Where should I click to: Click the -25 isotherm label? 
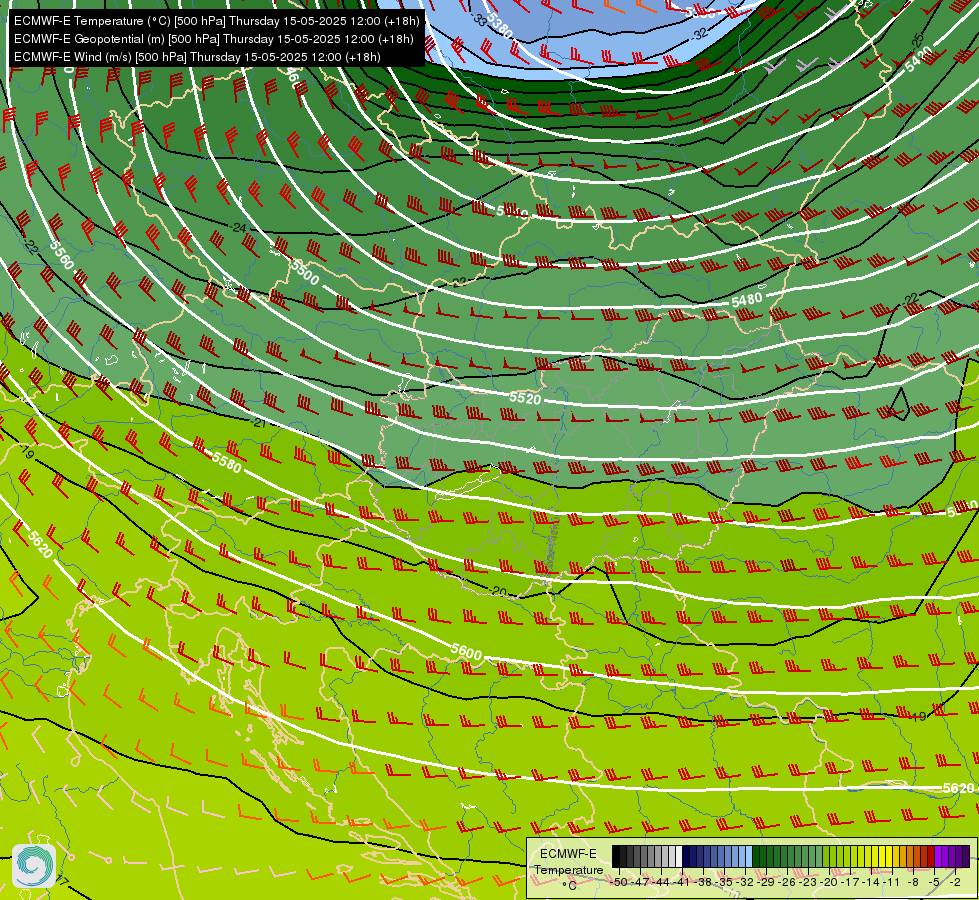pyautogui.click(x=917, y=42)
